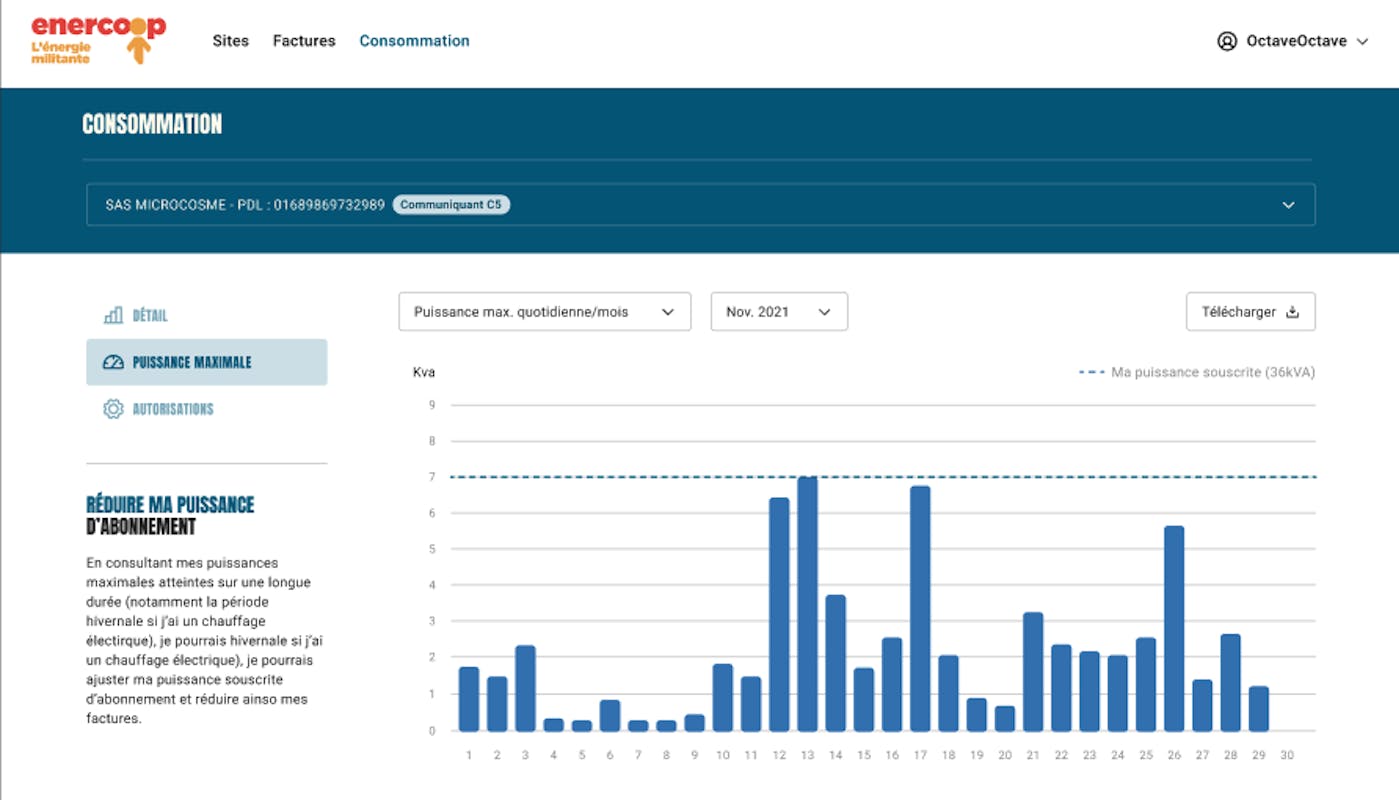The height and width of the screenshot is (800, 1399).
Task: Click the bar for day 20
Action: (x=1005, y=718)
